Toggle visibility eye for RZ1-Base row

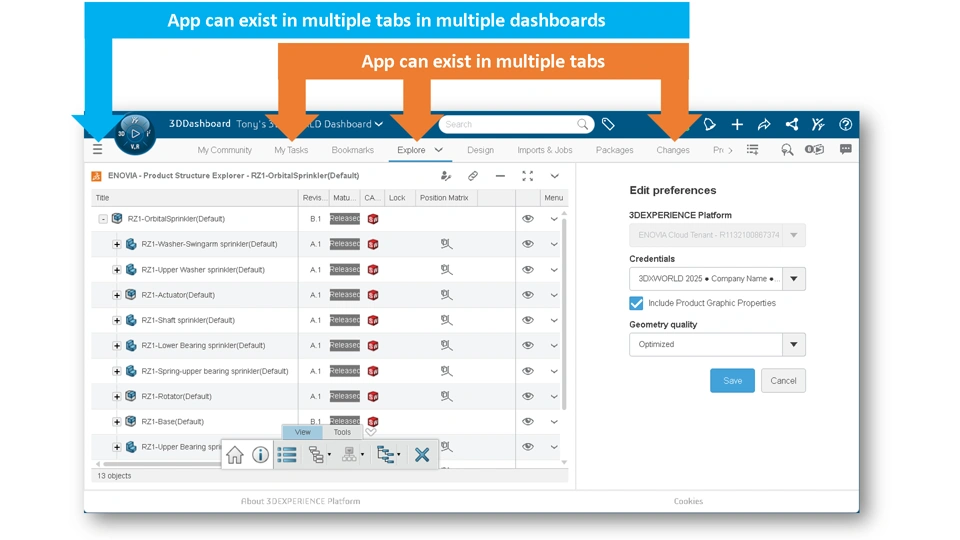pyautogui.click(x=528, y=421)
